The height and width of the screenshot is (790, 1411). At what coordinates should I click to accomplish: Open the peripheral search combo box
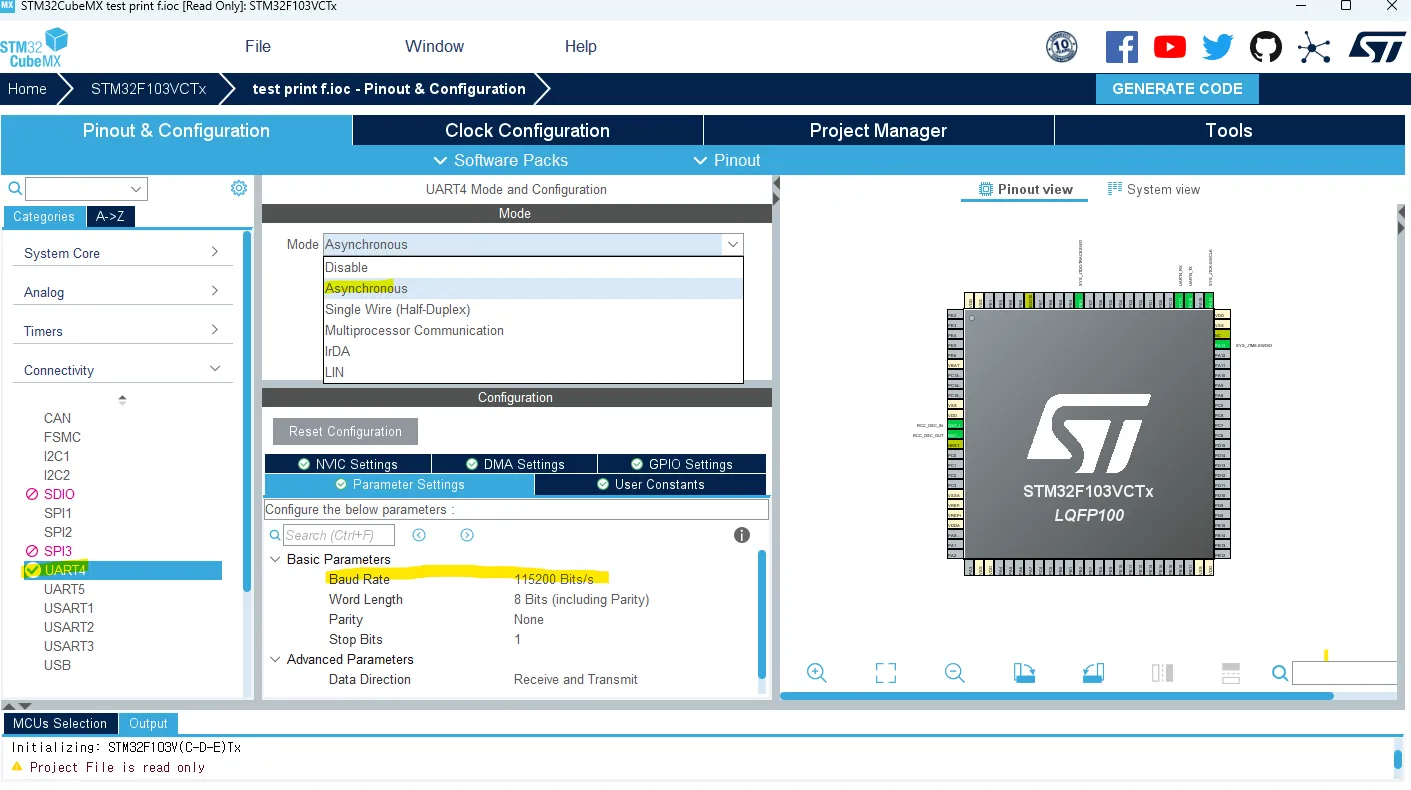(86, 189)
